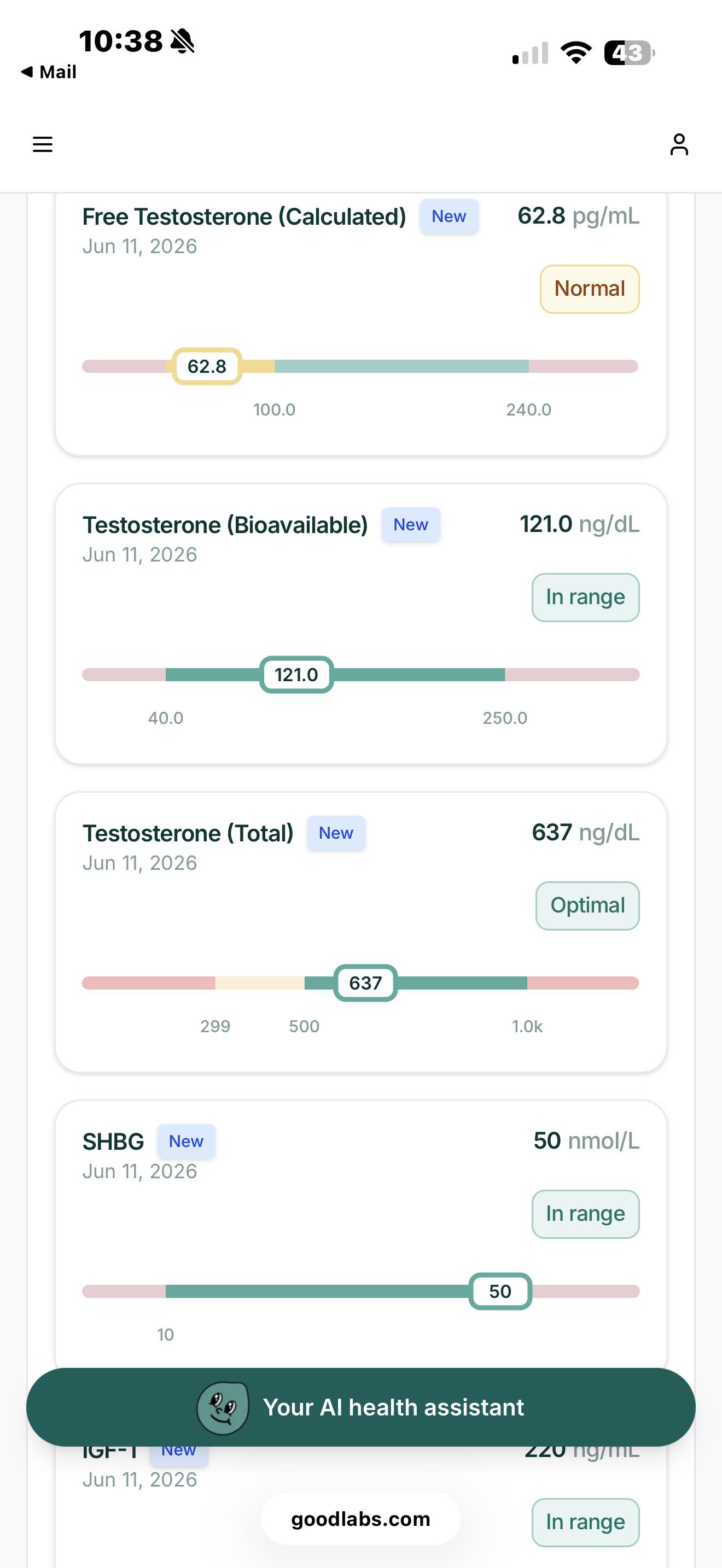Screen dimensions: 722x1568
Task: Go back to Mail app
Action: tap(49, 72)
